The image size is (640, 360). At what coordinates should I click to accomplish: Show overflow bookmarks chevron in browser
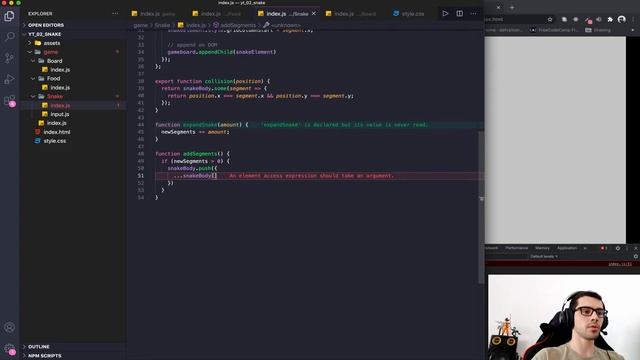coord(633,30)
